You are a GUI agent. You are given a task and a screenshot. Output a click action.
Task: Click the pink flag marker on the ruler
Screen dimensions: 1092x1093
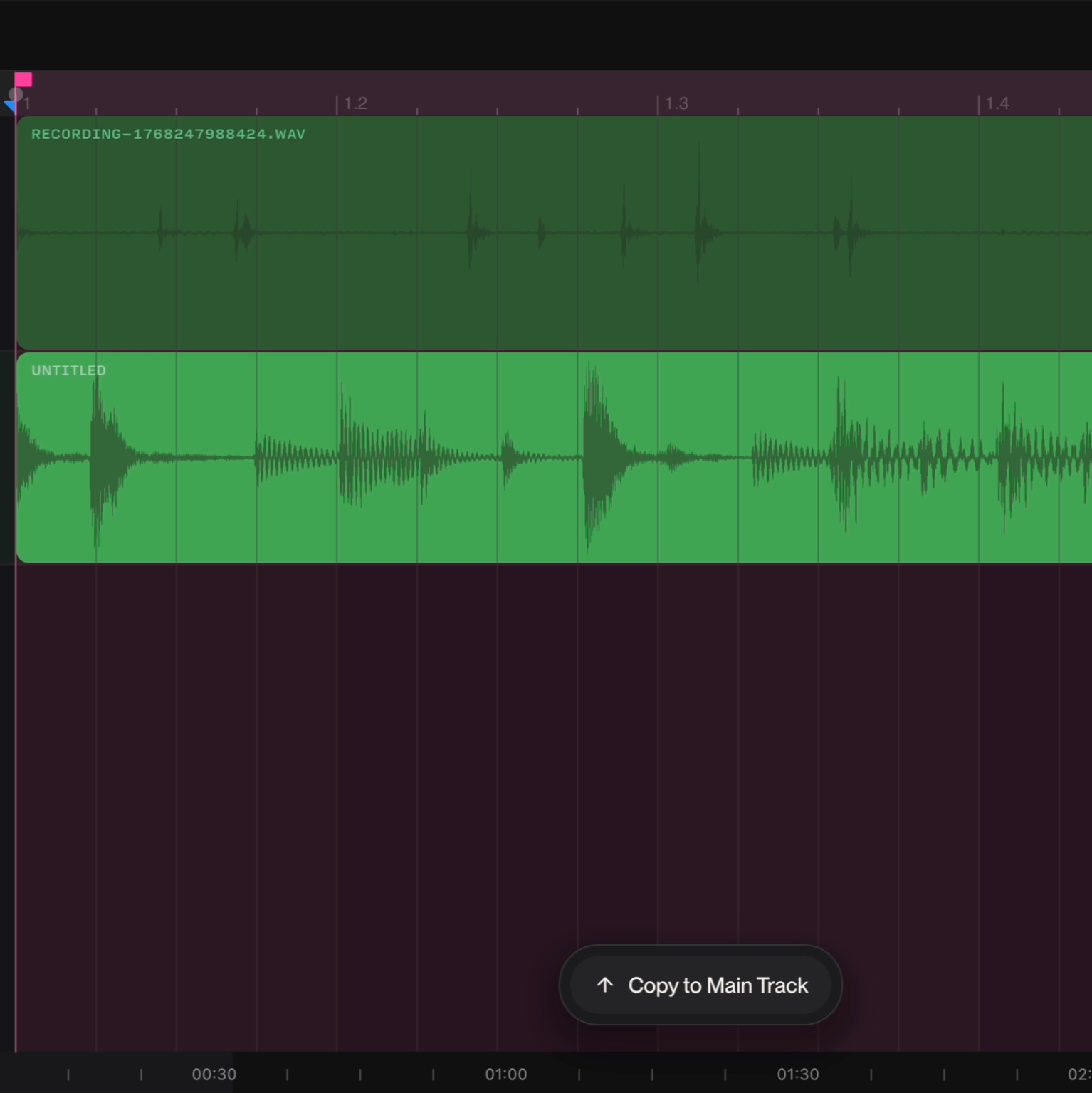23,79
